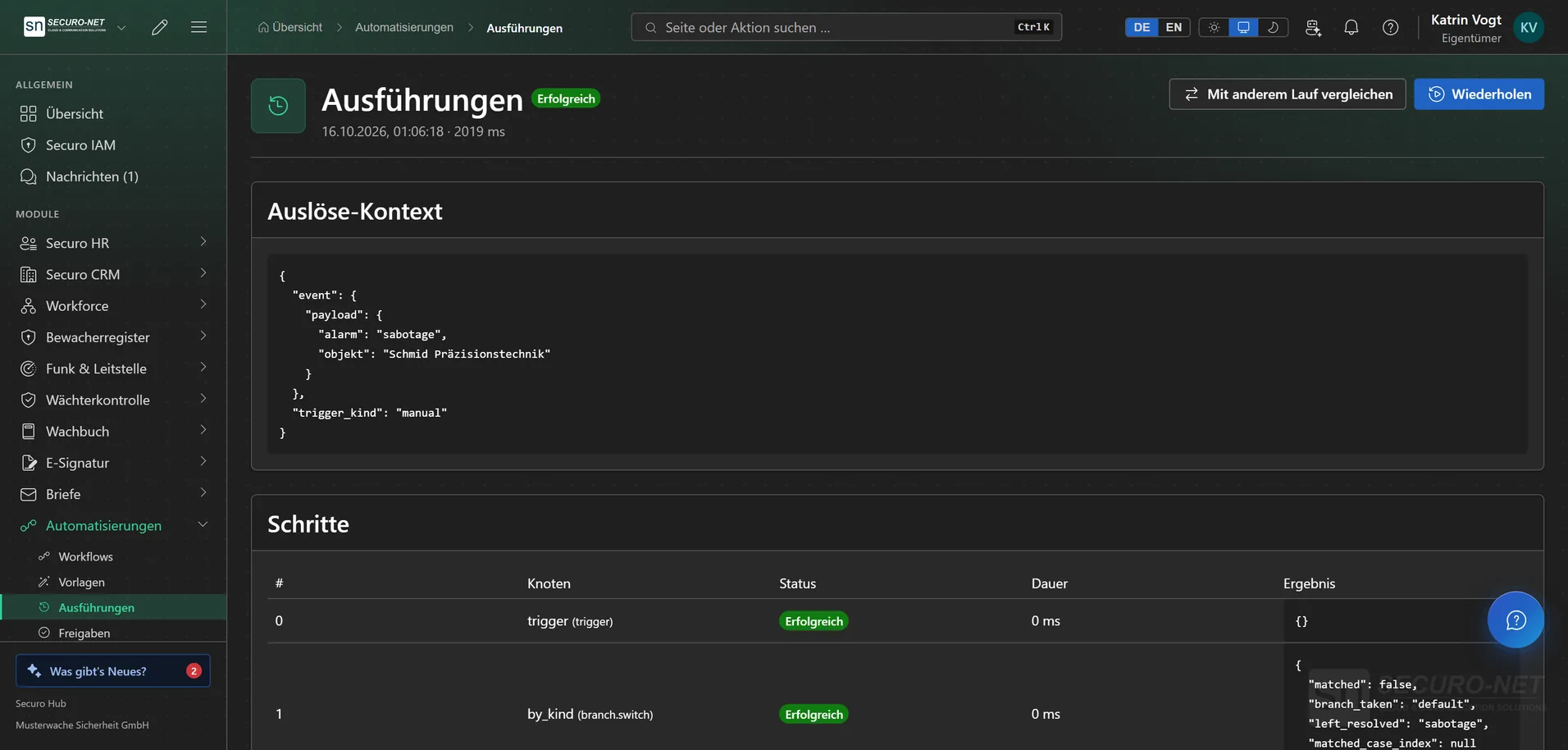Click 'by_kind (branch.switch)' node cell
Screen dimensions: 1568x750
(x=590, y=714)
